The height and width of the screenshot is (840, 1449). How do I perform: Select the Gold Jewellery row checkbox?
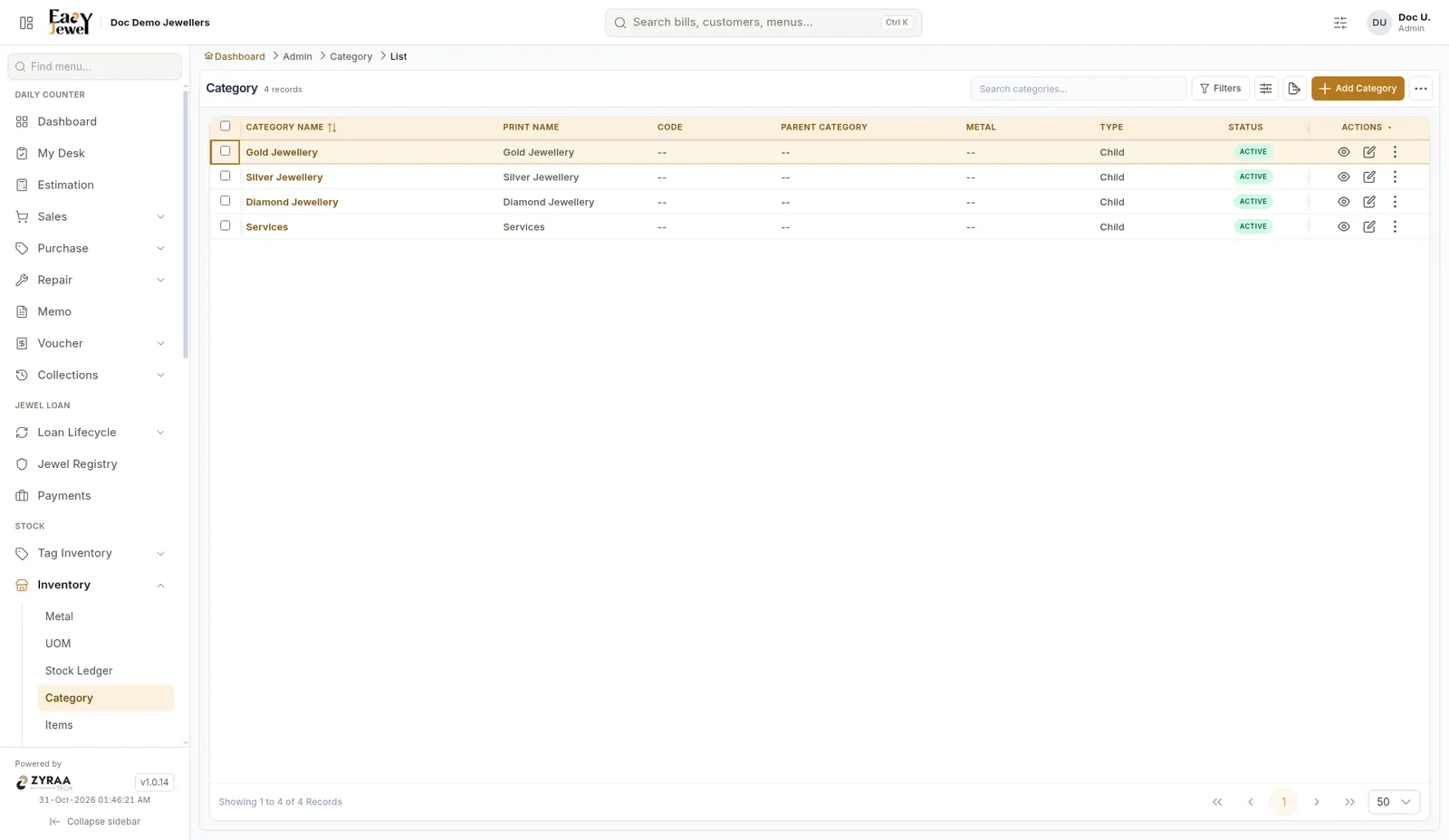(x=226, y=151)
